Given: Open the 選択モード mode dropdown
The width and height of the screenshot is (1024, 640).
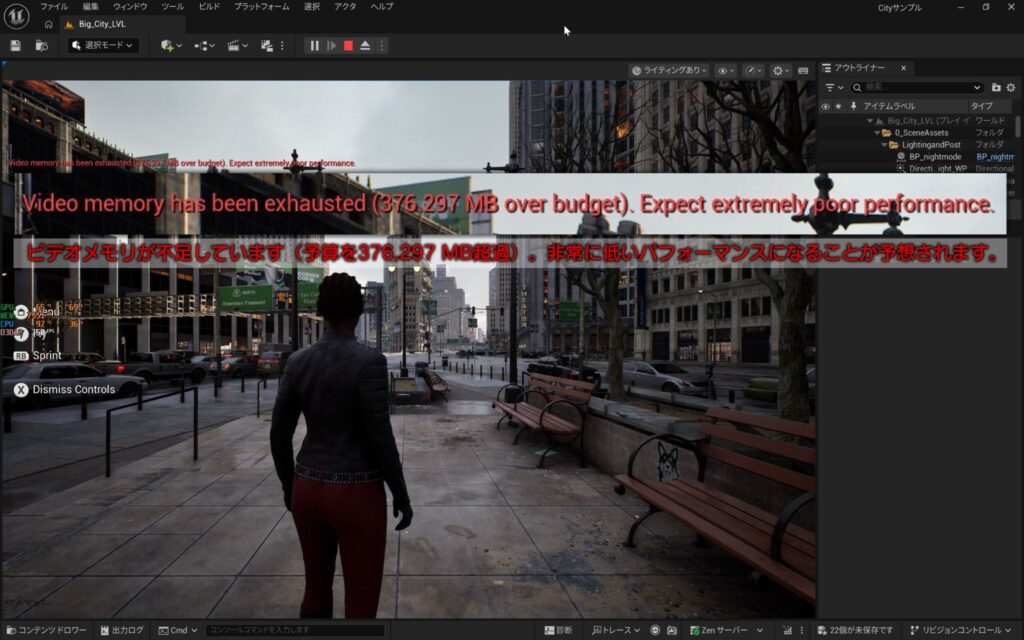Looking at the screenshot, I should point(104,45).
